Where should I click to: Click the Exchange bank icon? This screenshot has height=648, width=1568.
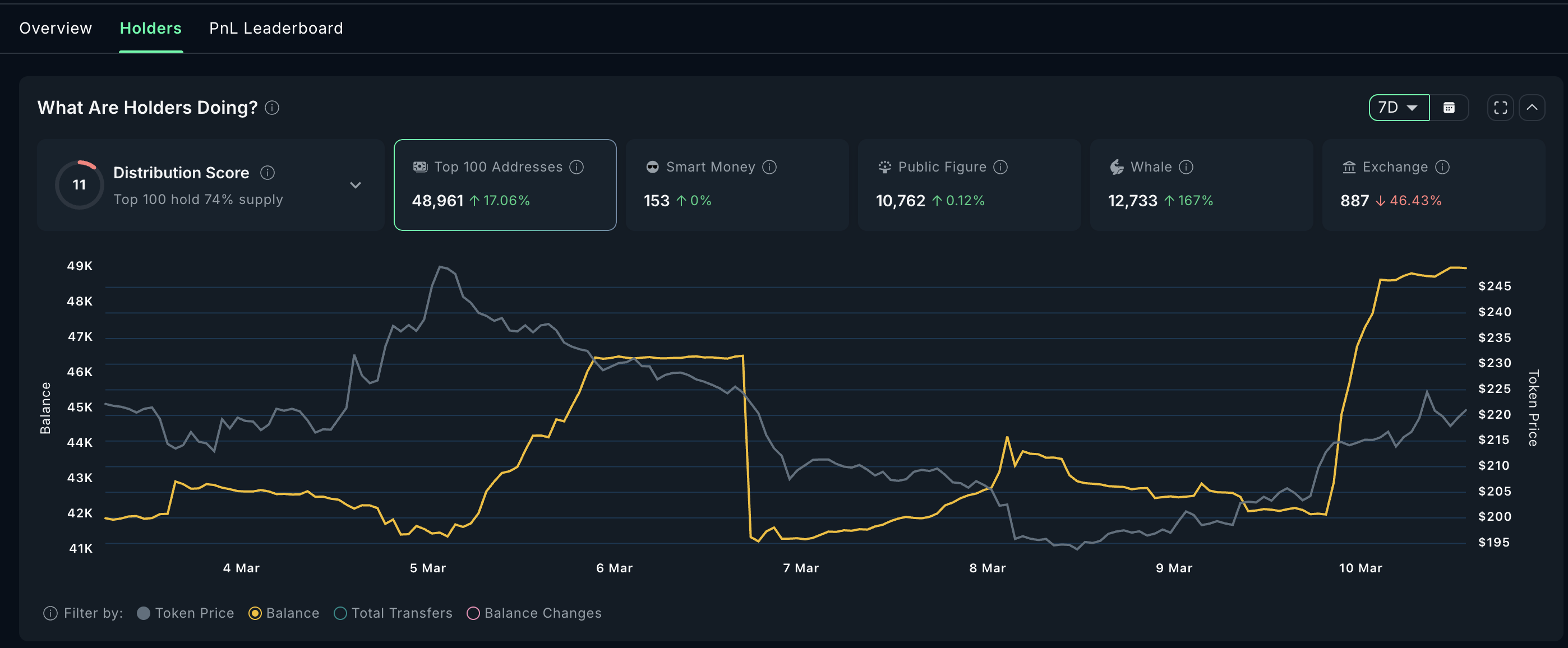[1349, 166]
